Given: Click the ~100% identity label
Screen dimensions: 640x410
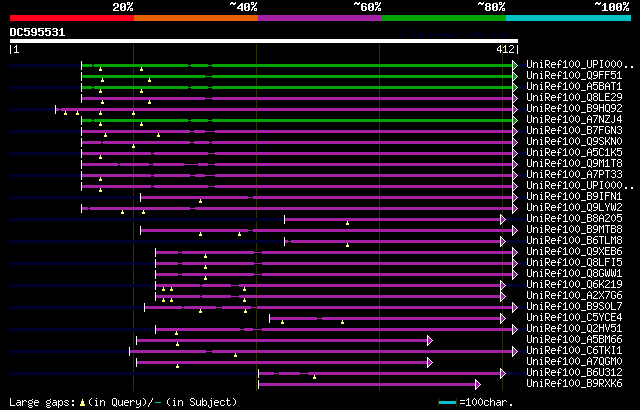Looking at the screenshot, I should pyautogui.click(x=611, y=7).
